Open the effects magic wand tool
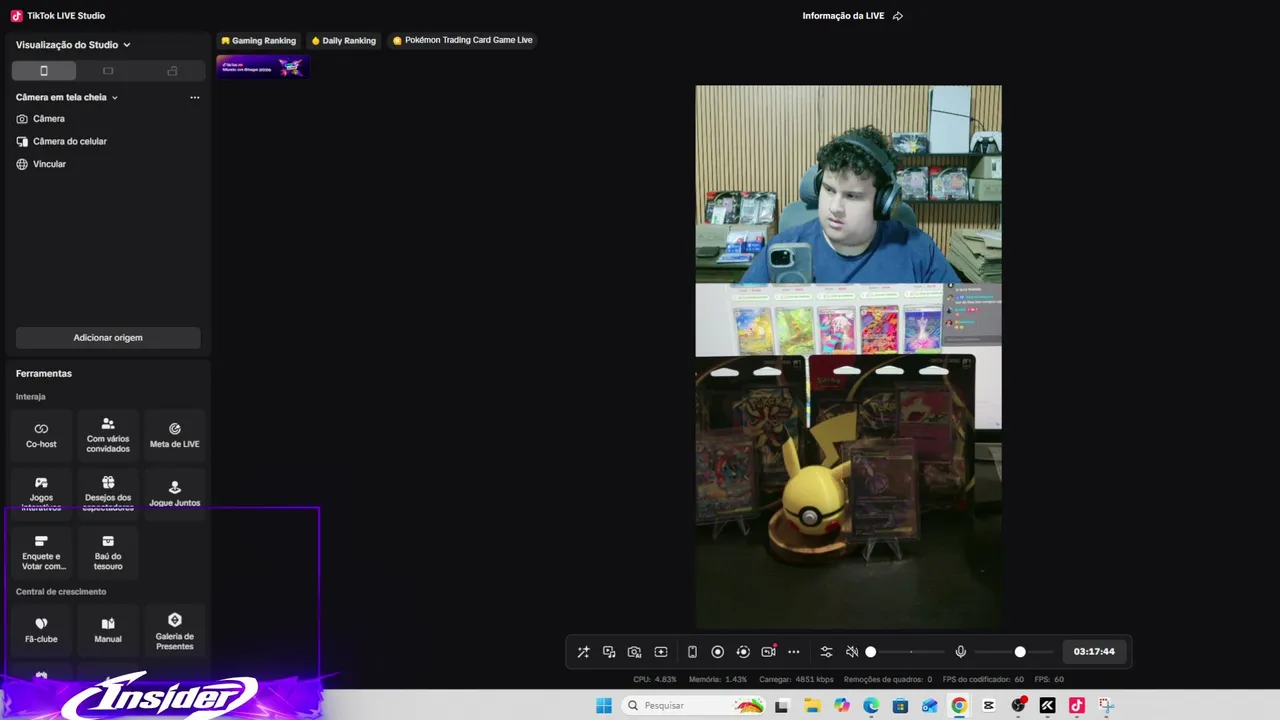Viewport: 1280px width, 720px height. click(x=584, y=652)
